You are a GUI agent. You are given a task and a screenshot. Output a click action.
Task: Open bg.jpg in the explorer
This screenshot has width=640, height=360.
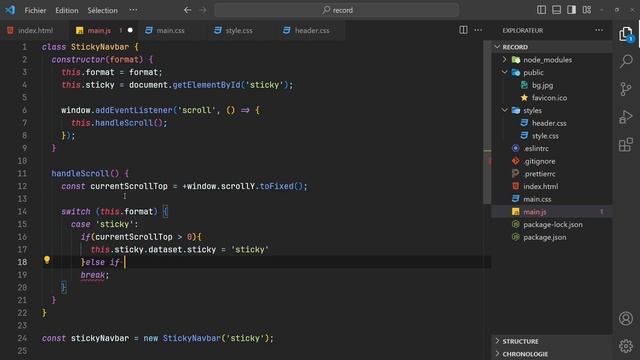(x=542, y=85)
